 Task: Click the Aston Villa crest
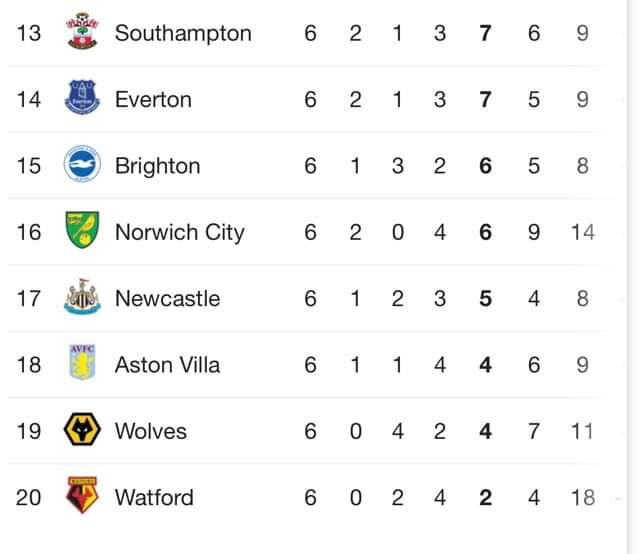click(x=82, y=363)
